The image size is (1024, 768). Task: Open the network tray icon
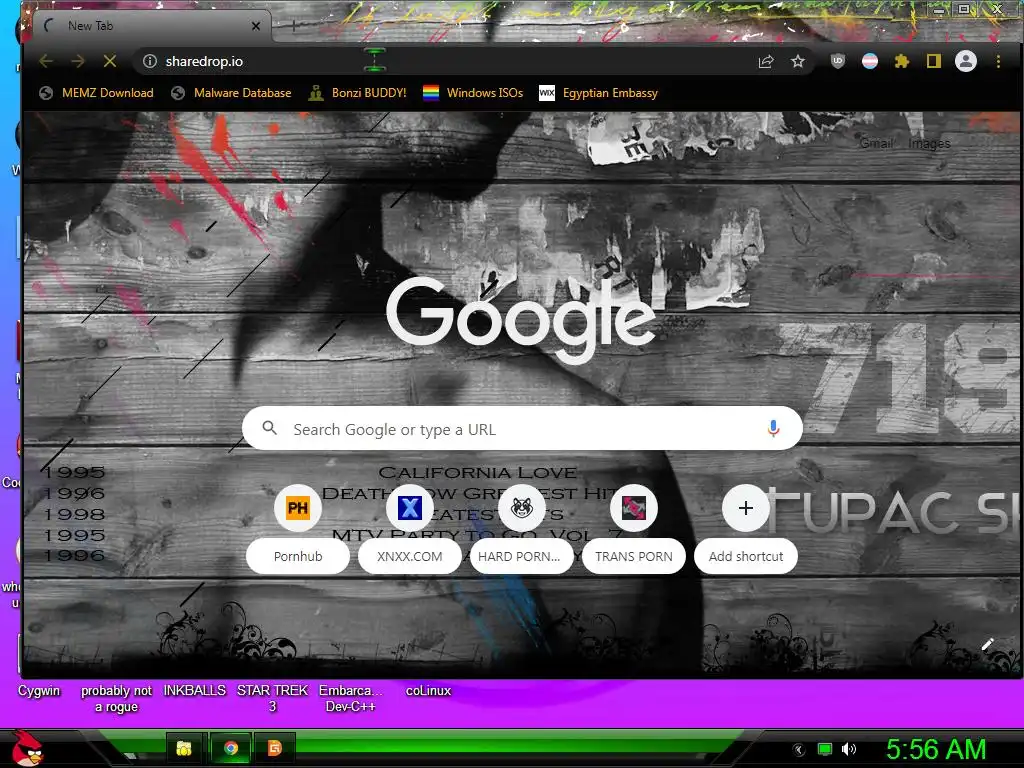(825, 750)
